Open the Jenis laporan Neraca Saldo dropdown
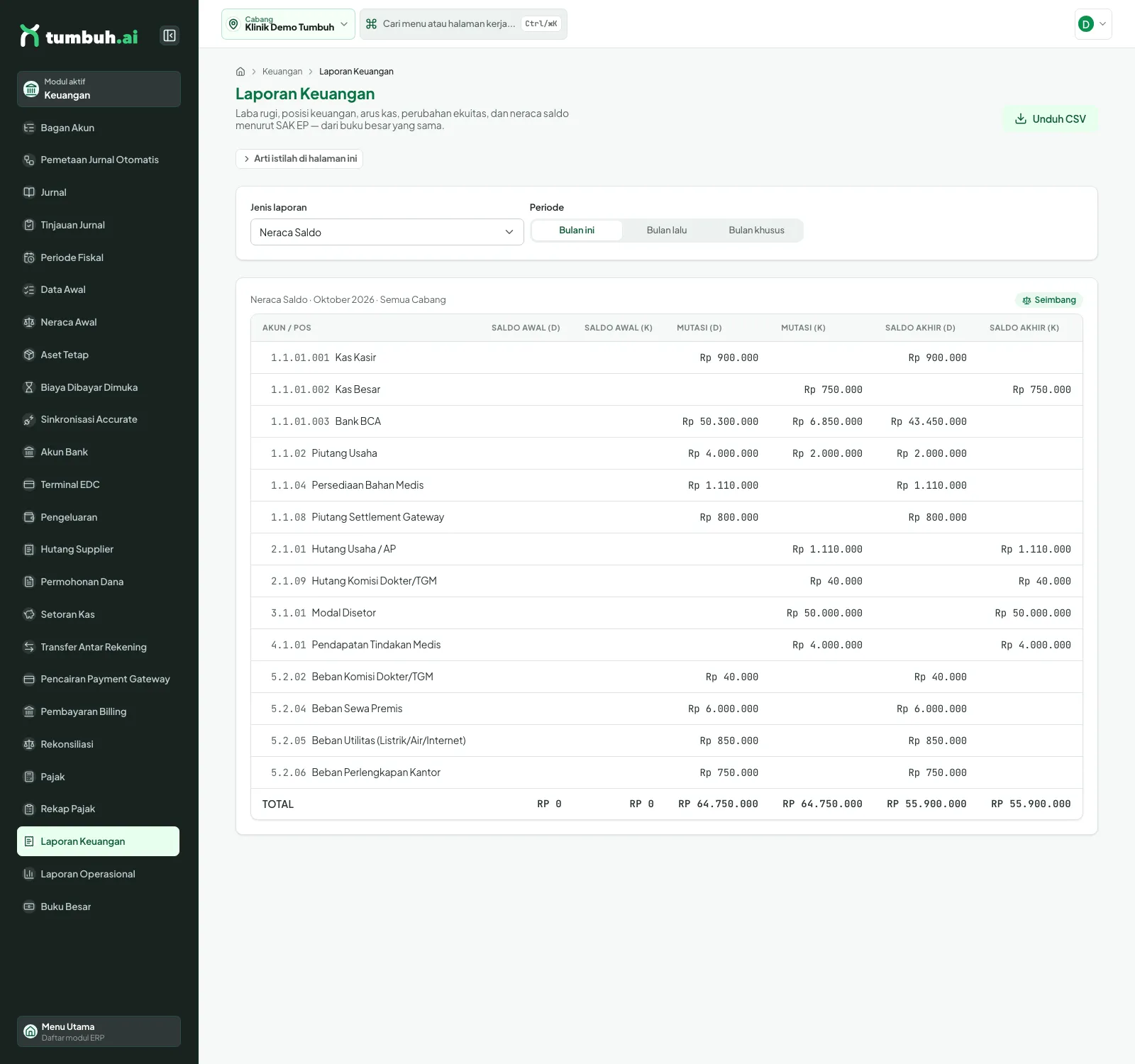This screenshot has width=1135, height=1064. [x=387, y=232]
